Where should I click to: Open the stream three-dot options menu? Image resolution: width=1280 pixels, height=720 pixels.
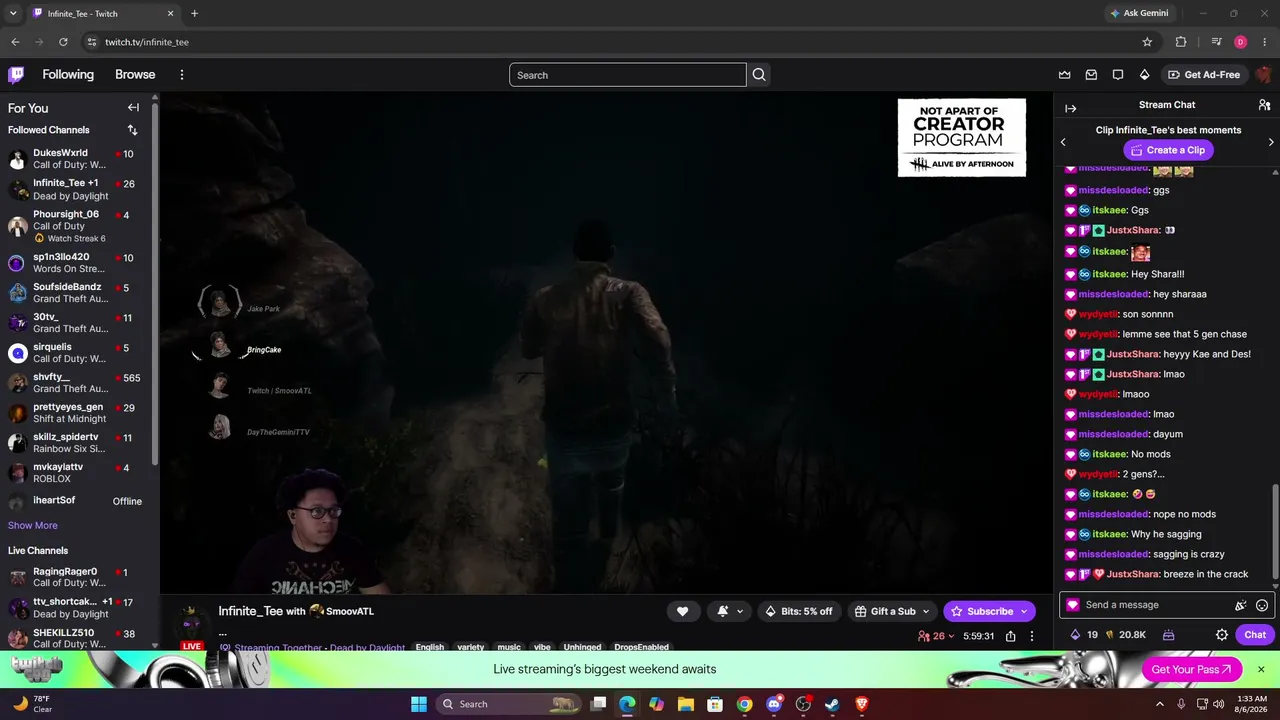point(1032,636)
